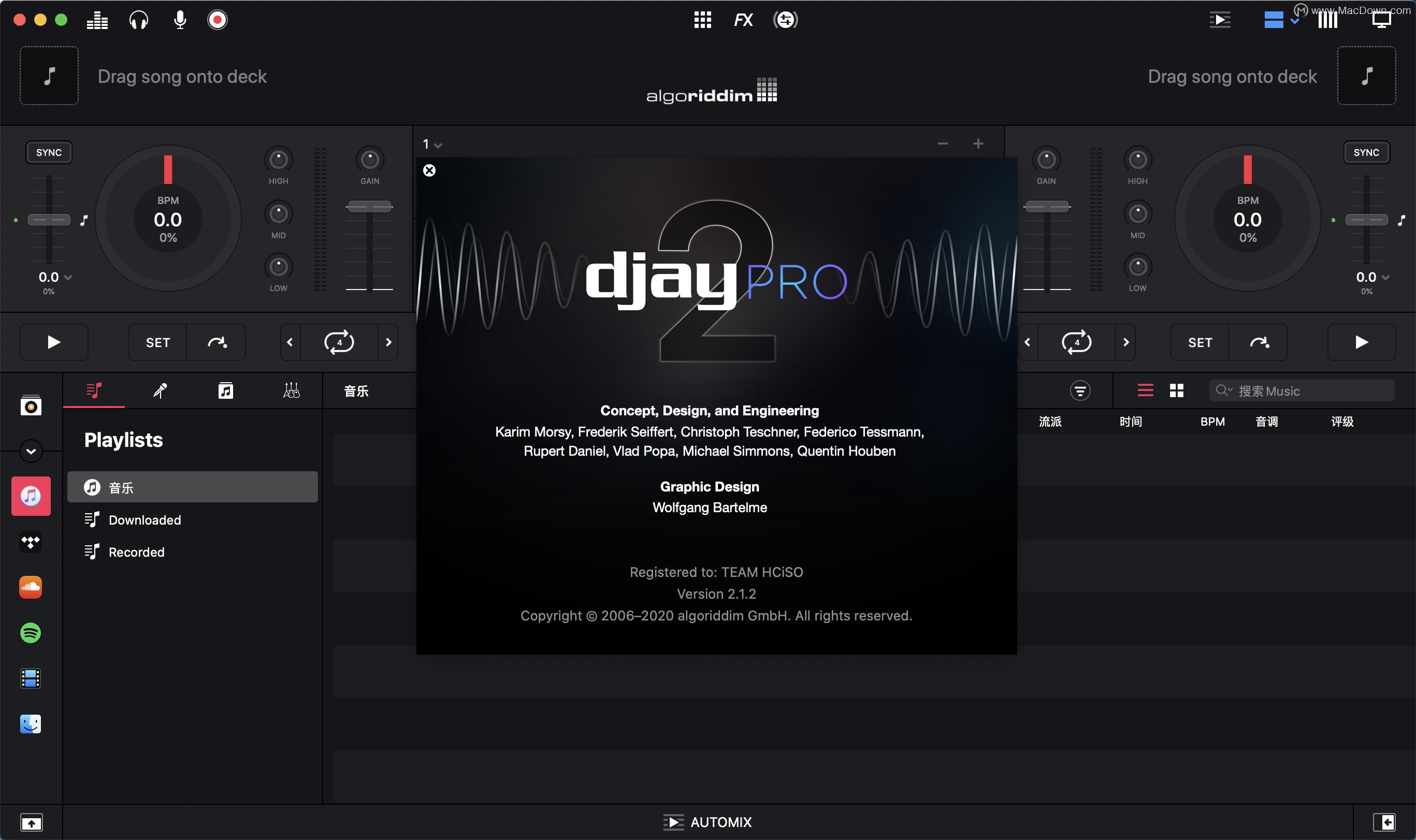Select the Music (iTunes) library source
This screenshot has height=840, width=1416.
click(31, 496)
